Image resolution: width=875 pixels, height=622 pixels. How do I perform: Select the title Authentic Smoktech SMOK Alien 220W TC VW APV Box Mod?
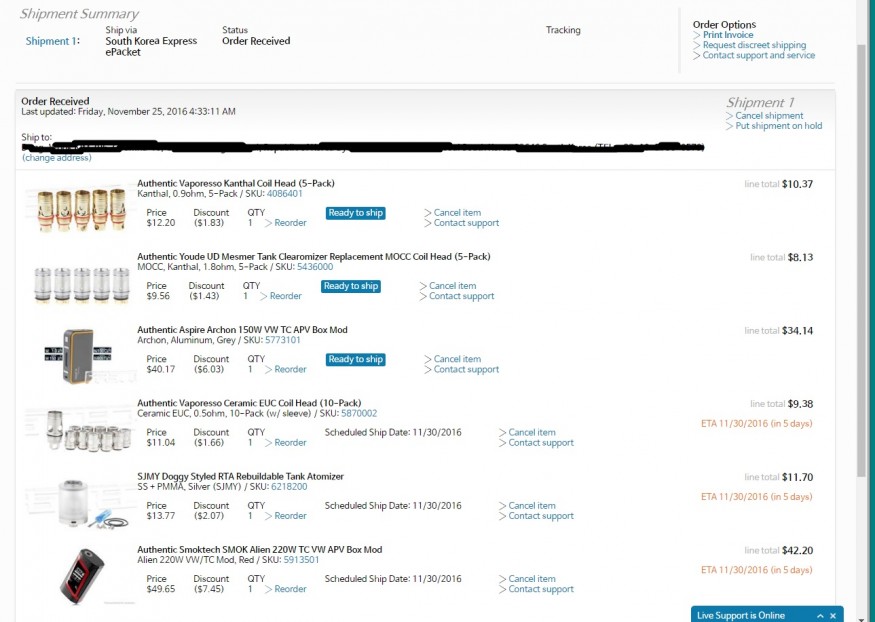tap(259, 549)
